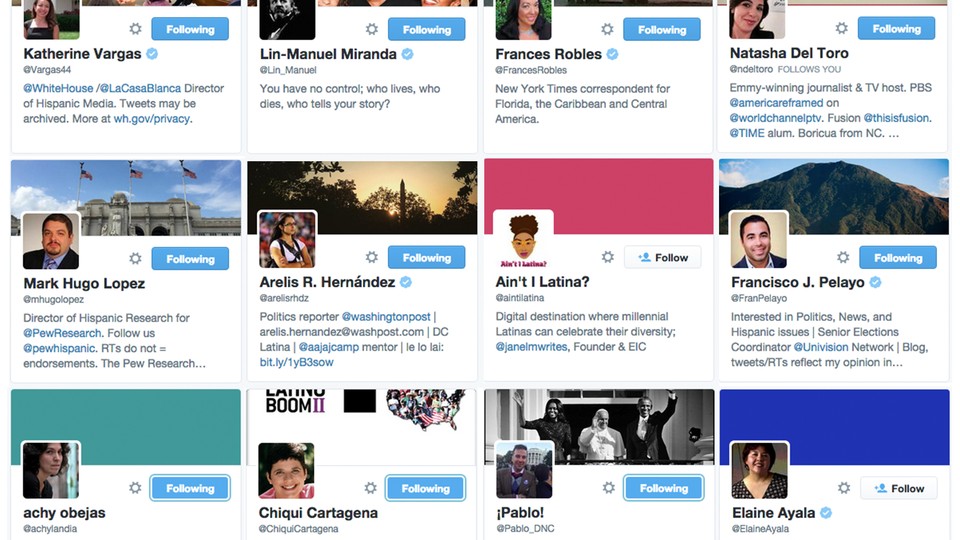Toggle Following button for Chiqui Cartagena
The width and height of the screenshot is (960, 540).
pos(426,488)
